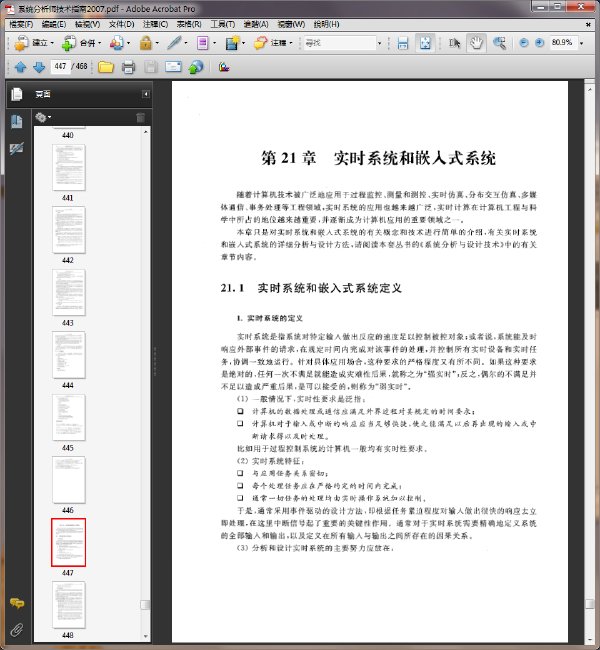Viewport: 600px width, 650px height.
Task: Choose the Select text cursor tool
Action: click(x=454, y=43)
